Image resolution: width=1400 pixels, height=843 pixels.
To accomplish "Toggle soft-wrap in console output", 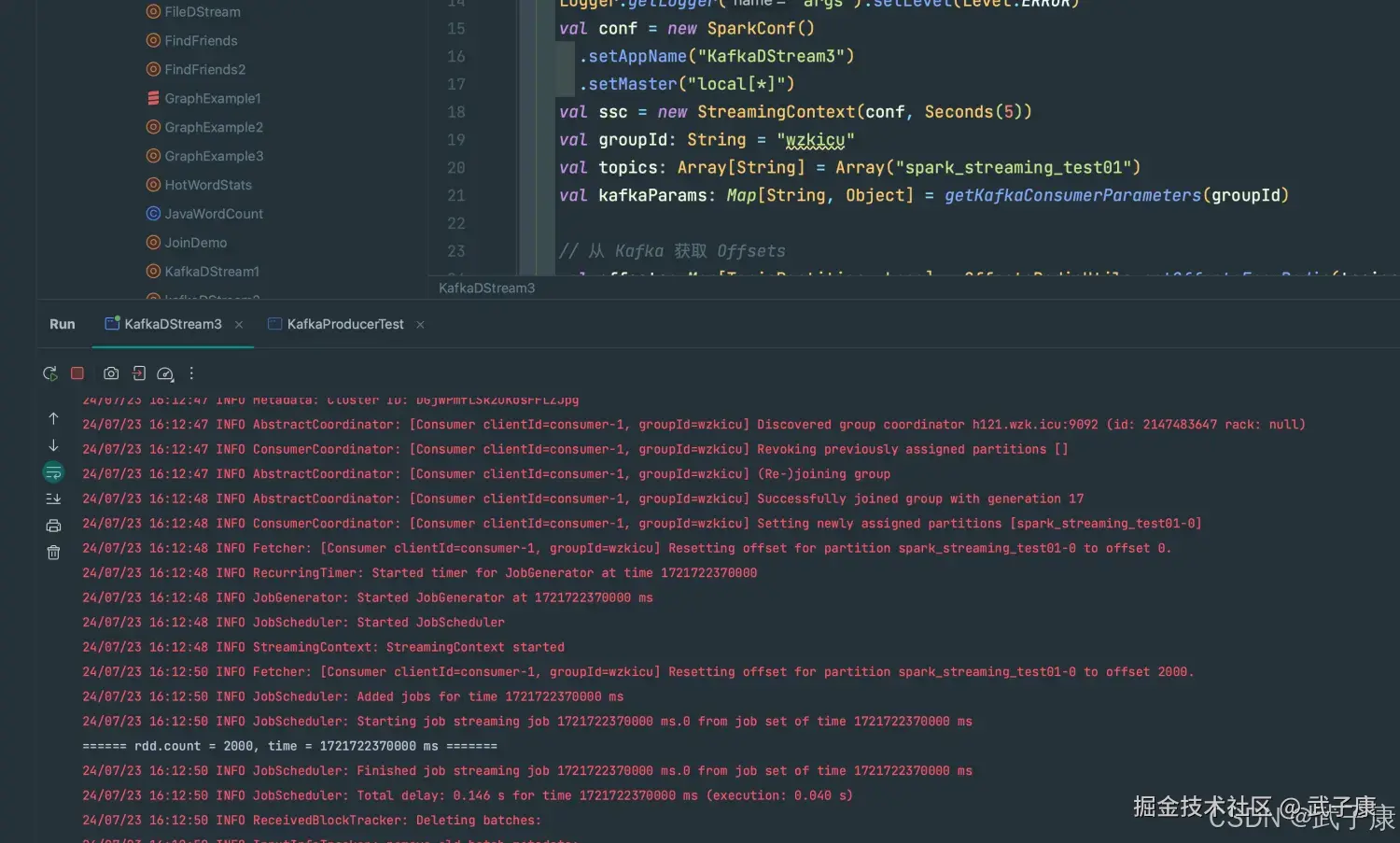I will [x=53, y=472].
